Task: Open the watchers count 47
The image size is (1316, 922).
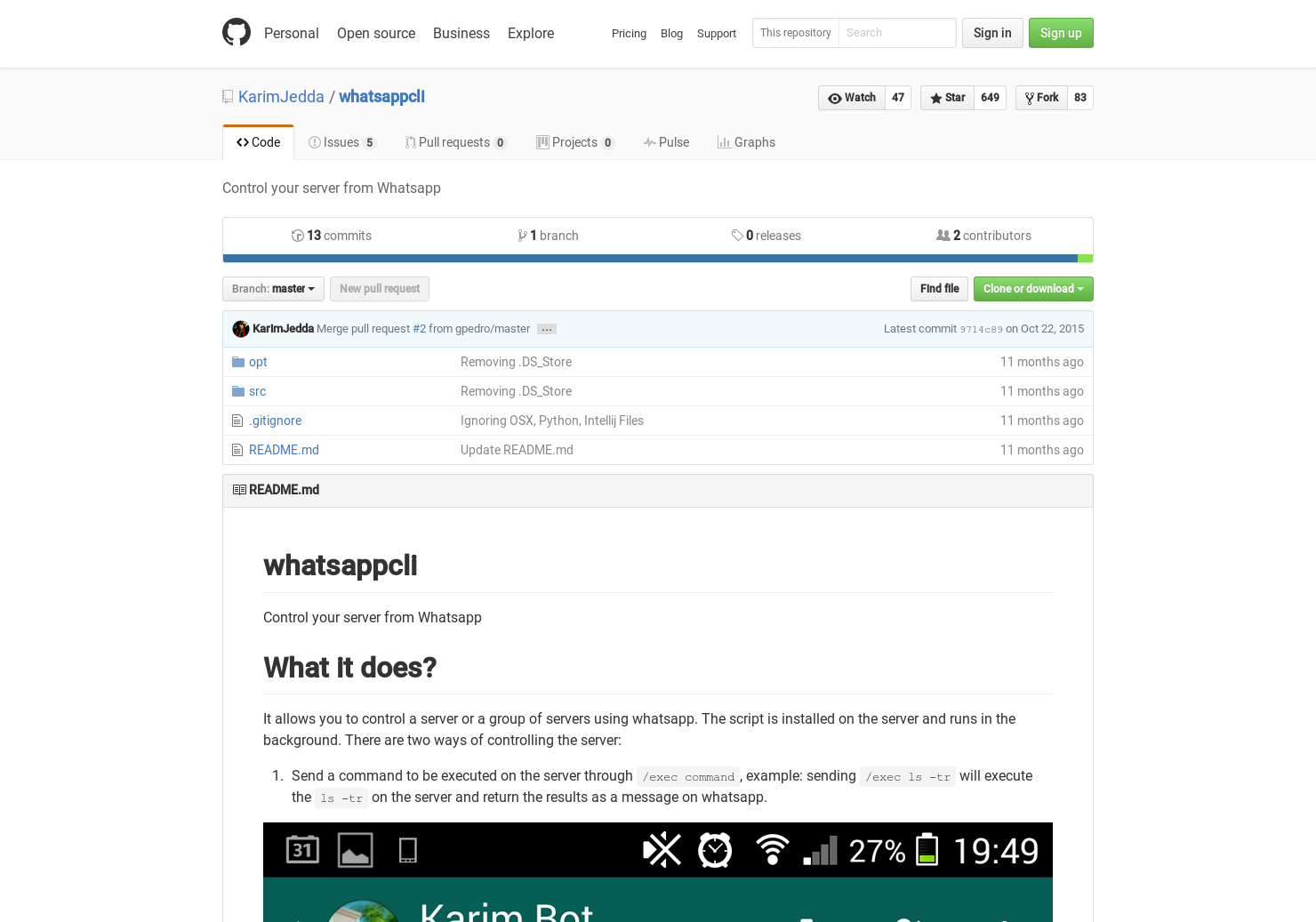Action: (x=898, y=98)
